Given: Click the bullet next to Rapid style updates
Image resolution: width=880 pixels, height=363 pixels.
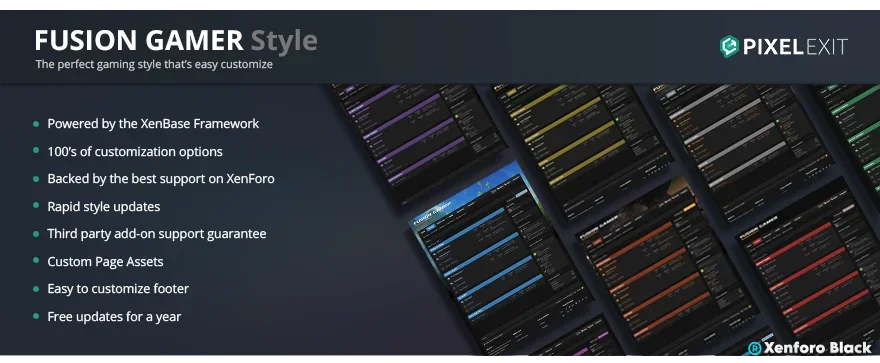Looking at the screenshot, I should 36,206.
